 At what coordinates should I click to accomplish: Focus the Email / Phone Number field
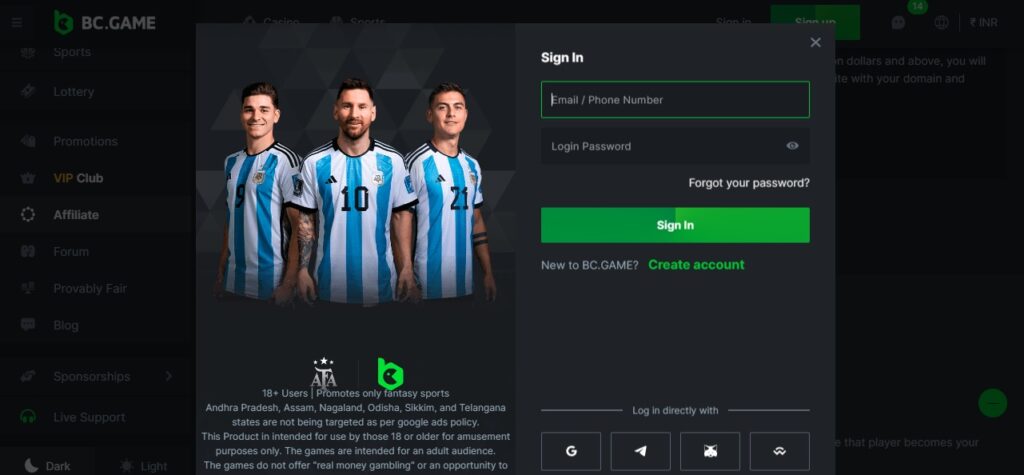[675, 100]
